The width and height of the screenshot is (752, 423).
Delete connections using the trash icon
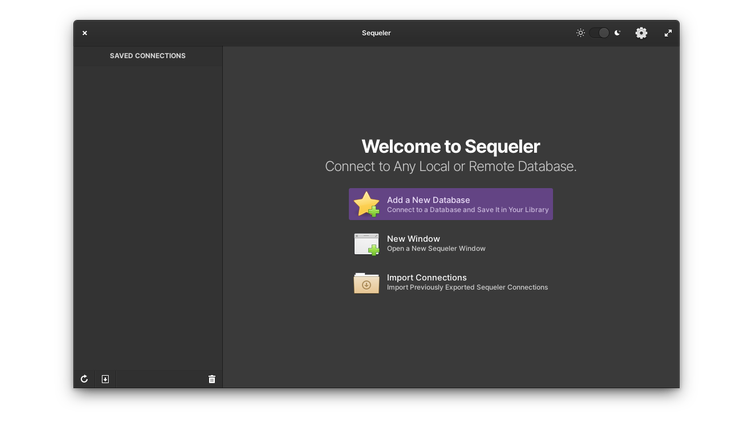pos(212,379)
